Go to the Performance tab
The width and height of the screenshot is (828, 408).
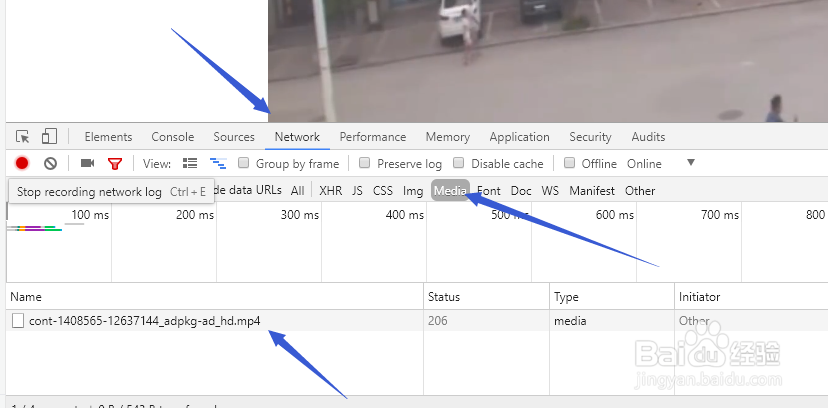pyautogui.click(x=373, y=137)
